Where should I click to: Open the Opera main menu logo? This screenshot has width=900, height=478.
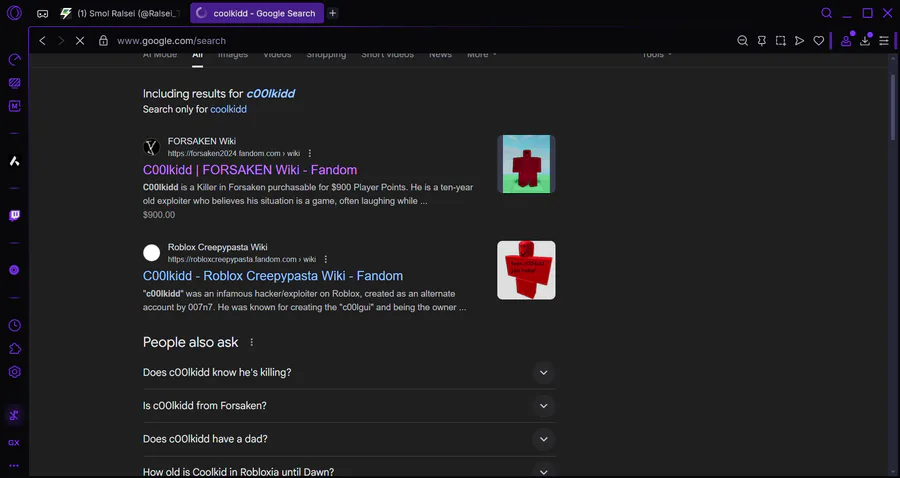(14, 13)
